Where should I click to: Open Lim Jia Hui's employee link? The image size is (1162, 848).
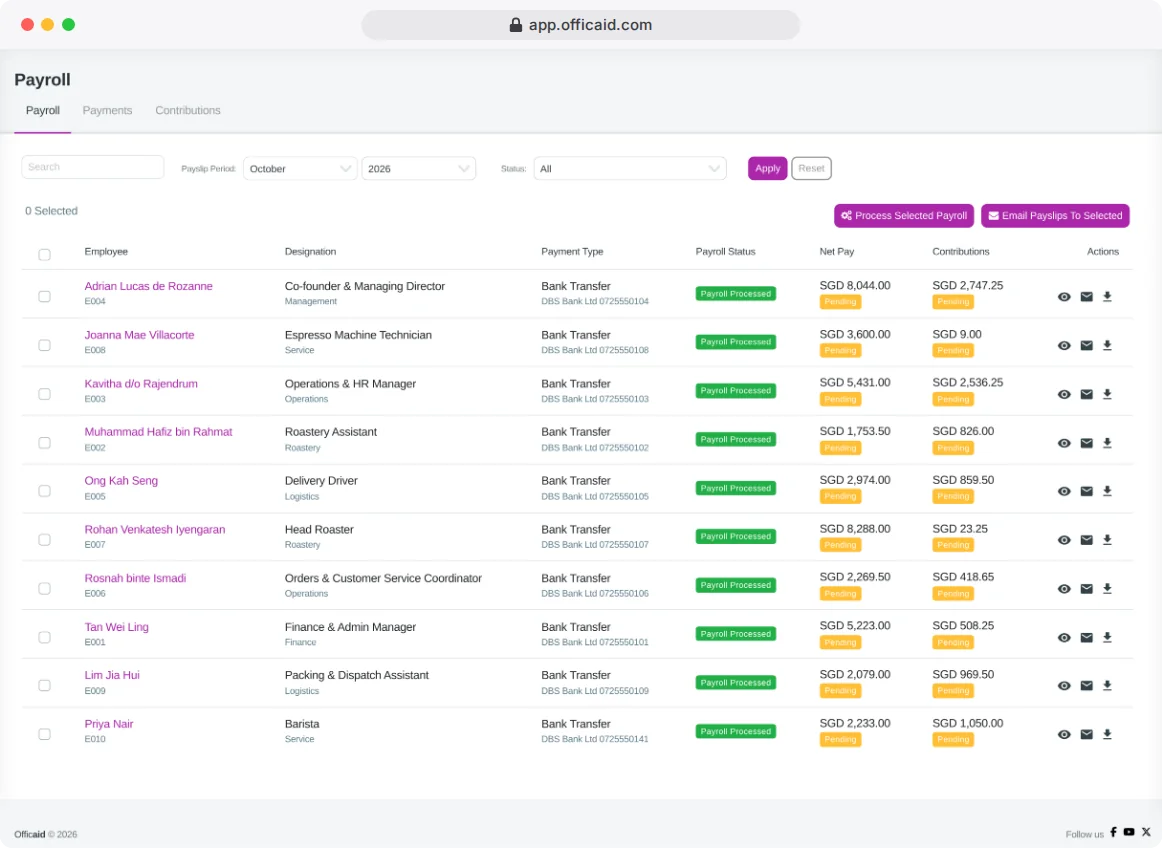pos(112,675)
